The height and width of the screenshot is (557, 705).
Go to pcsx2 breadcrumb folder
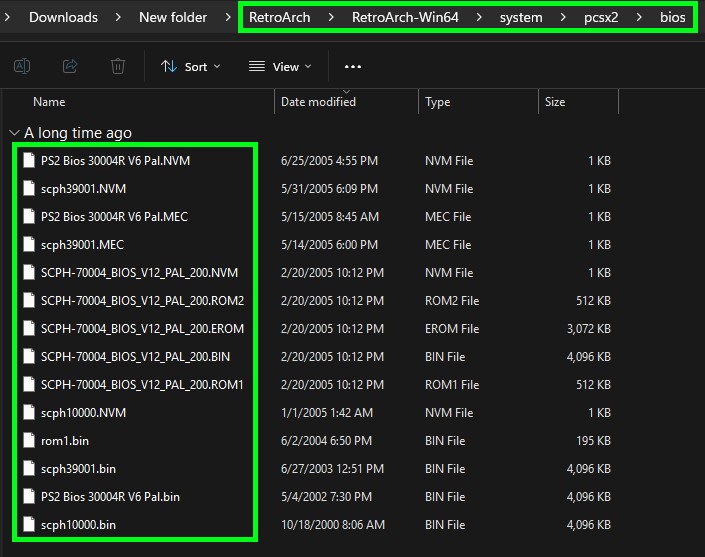pyautogui.click(x=601, y=17)
